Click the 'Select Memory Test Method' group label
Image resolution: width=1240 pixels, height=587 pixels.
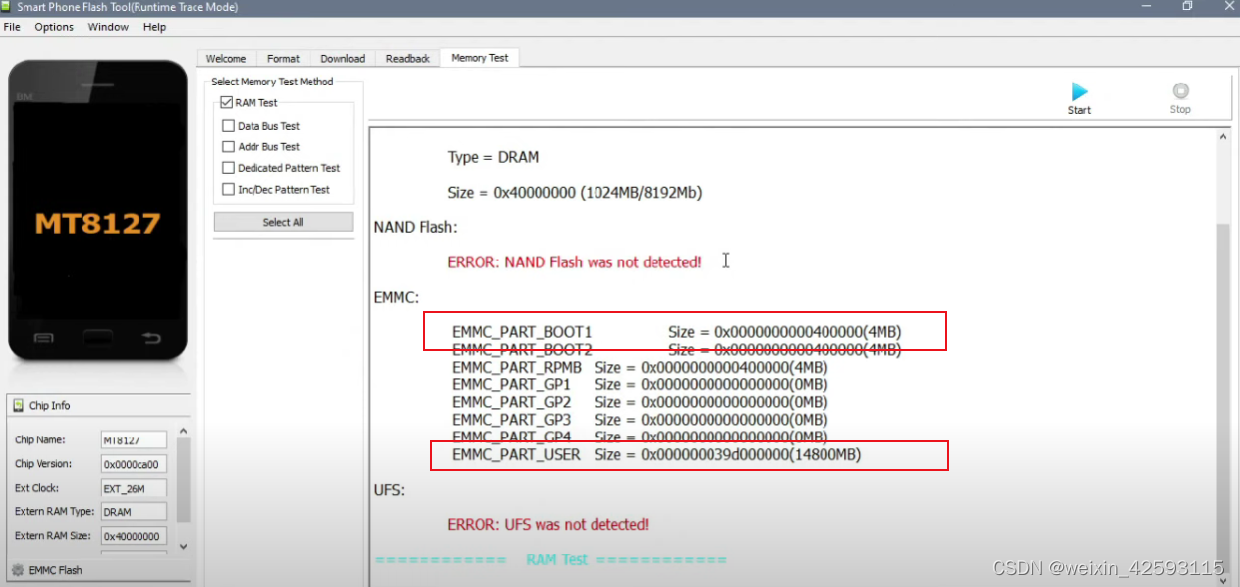pyautogui.click(x=272, y=82)
